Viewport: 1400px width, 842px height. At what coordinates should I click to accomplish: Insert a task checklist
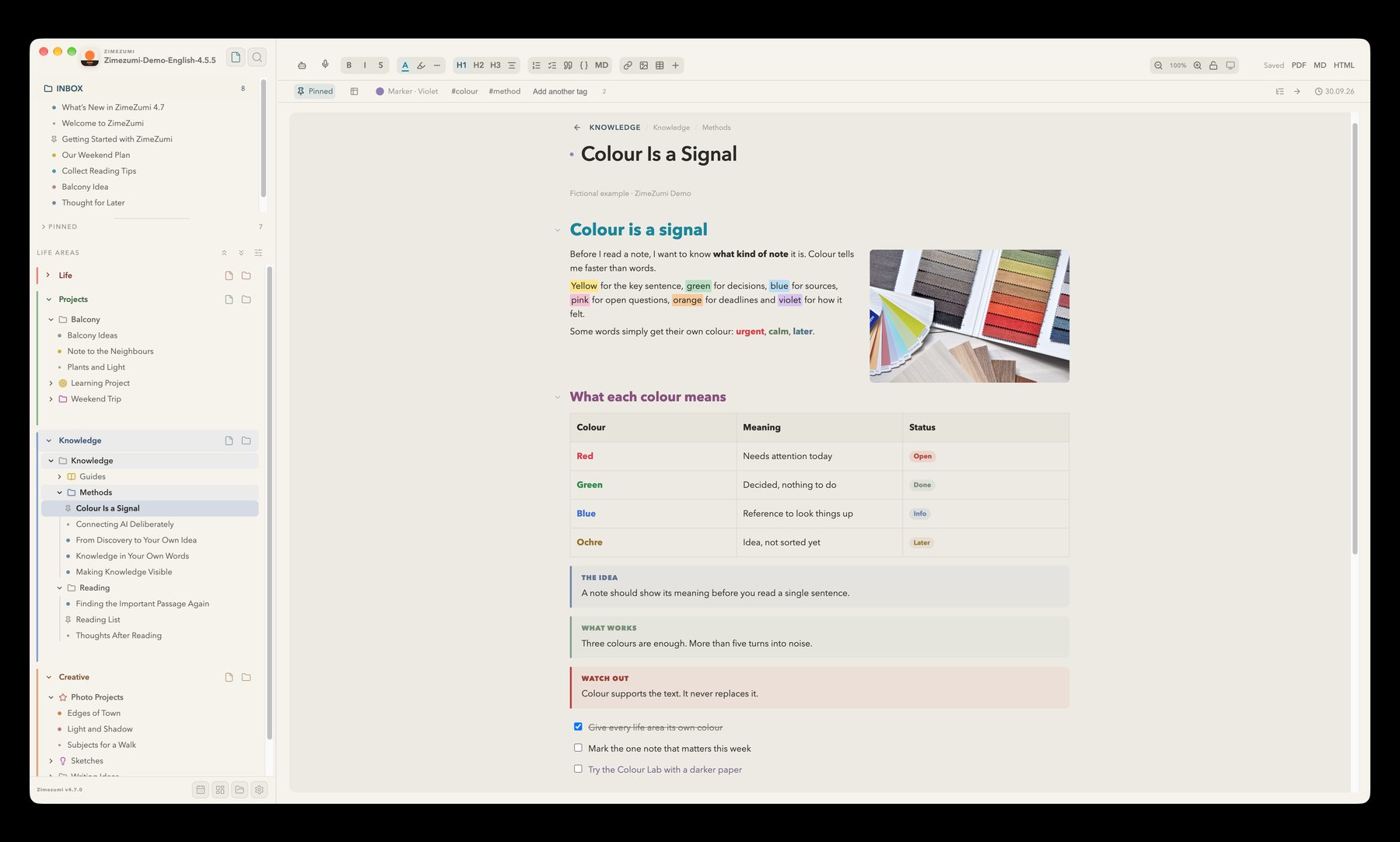coord(552,65)
